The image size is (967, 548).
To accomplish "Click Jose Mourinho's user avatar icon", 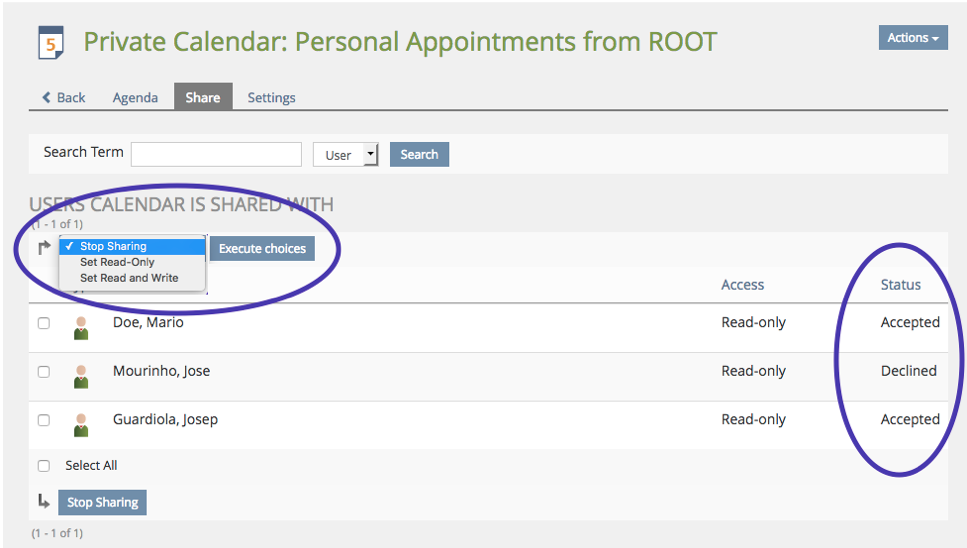I will [x=81, y=376].
